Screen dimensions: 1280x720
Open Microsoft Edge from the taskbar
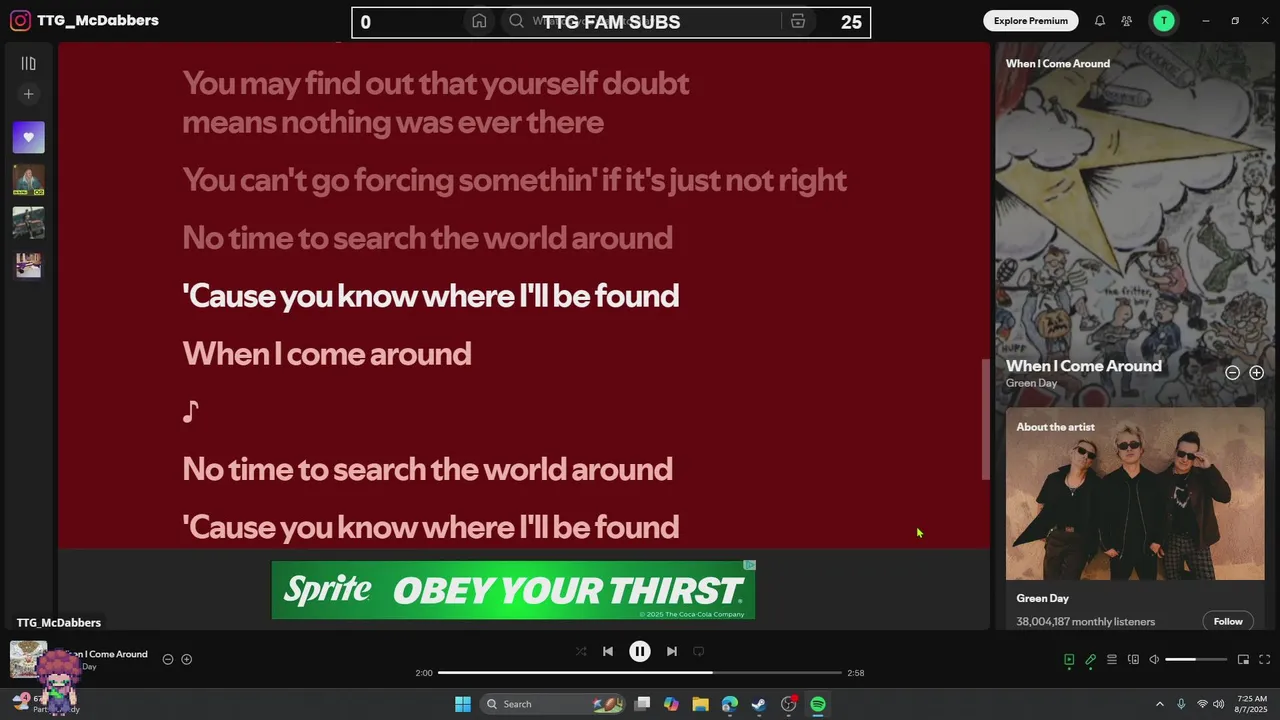[730, 704]
